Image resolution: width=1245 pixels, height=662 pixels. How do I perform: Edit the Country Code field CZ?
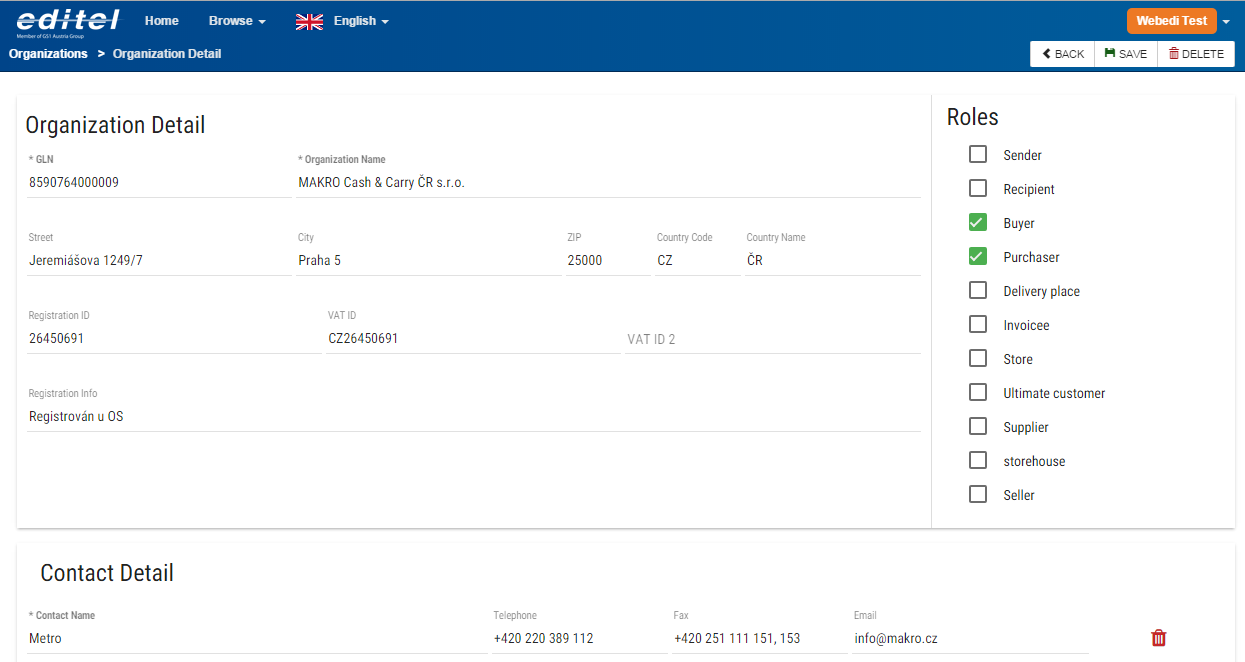698,261
